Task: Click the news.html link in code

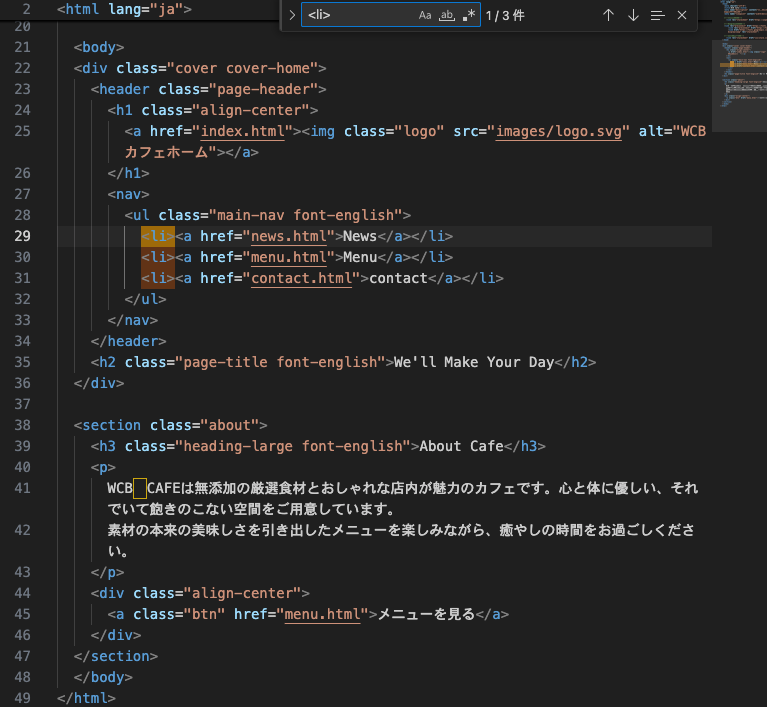Action: point(290,236)
